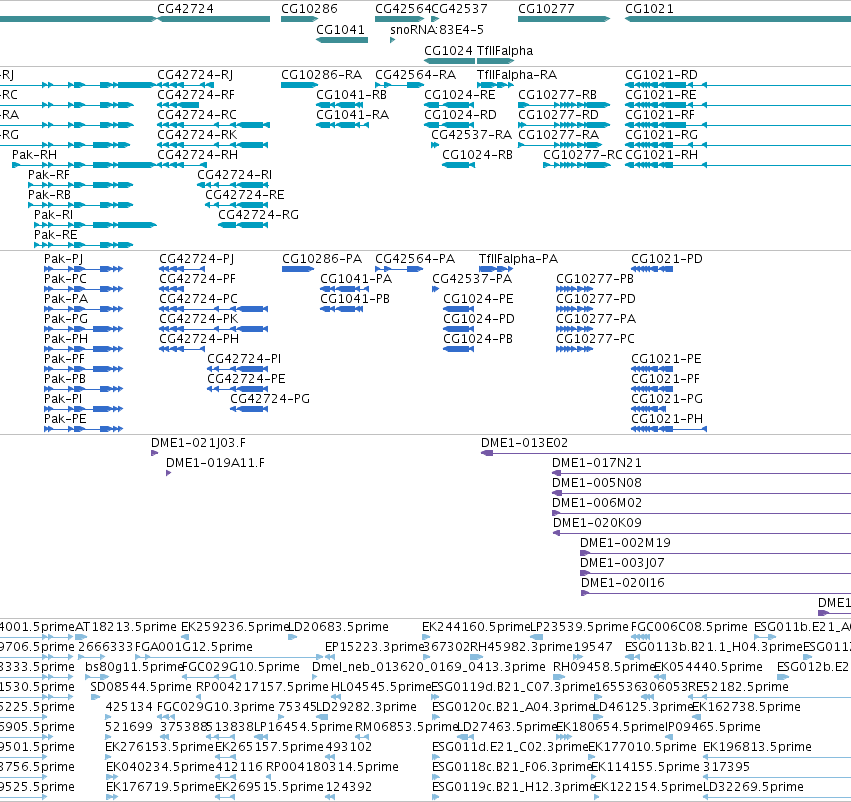The height and width of the screenshot is (802, 851).
Task: Select the Pak-PH protein label
Action: pos(66,339)
